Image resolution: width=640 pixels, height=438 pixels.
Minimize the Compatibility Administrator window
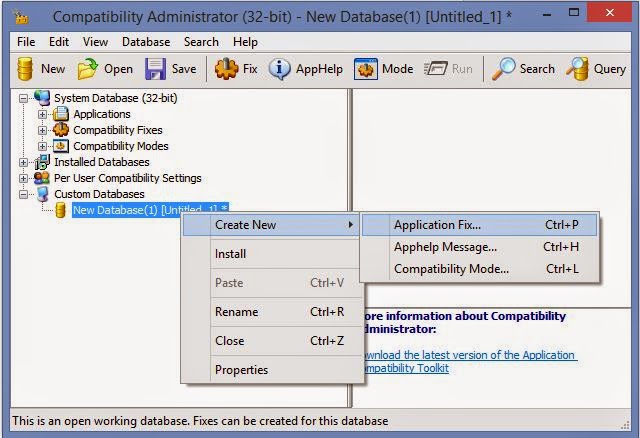547,15
